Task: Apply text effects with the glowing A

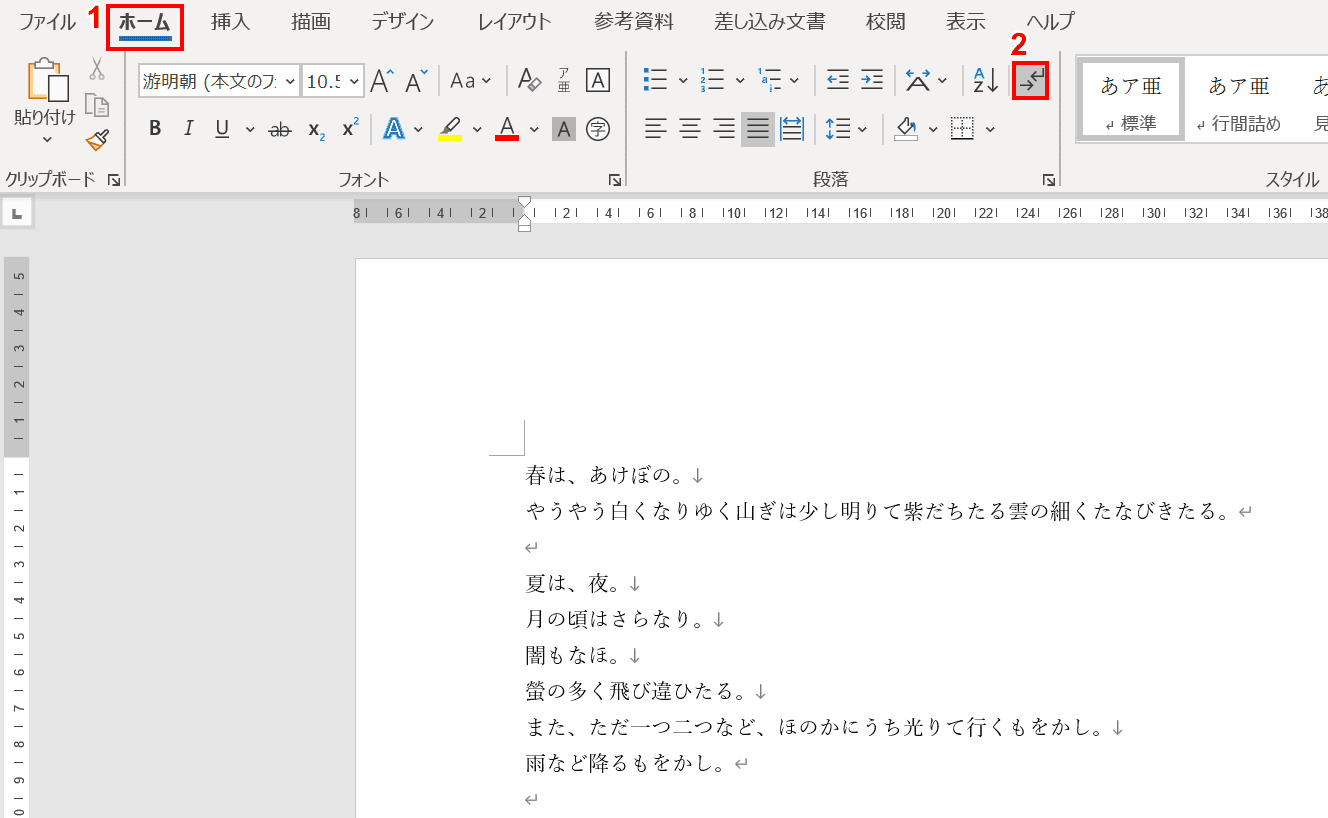Action: click(394, 129)
